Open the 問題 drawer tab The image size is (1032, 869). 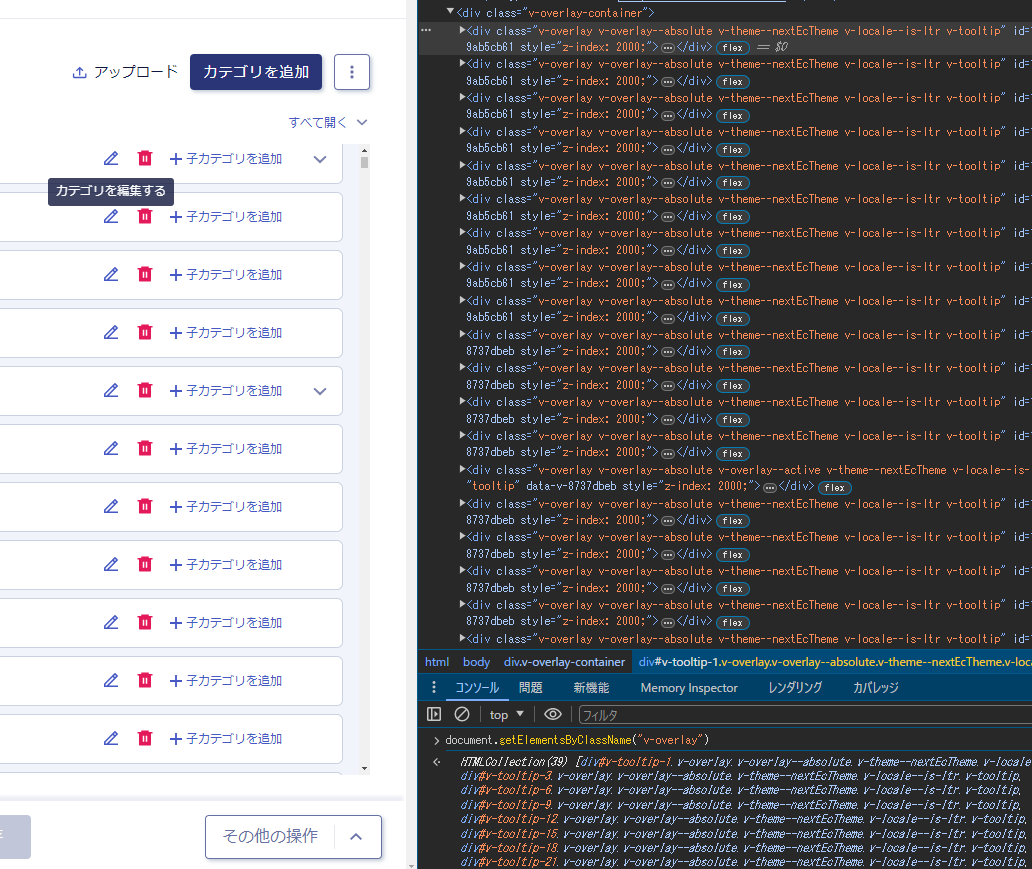[530, 687]
